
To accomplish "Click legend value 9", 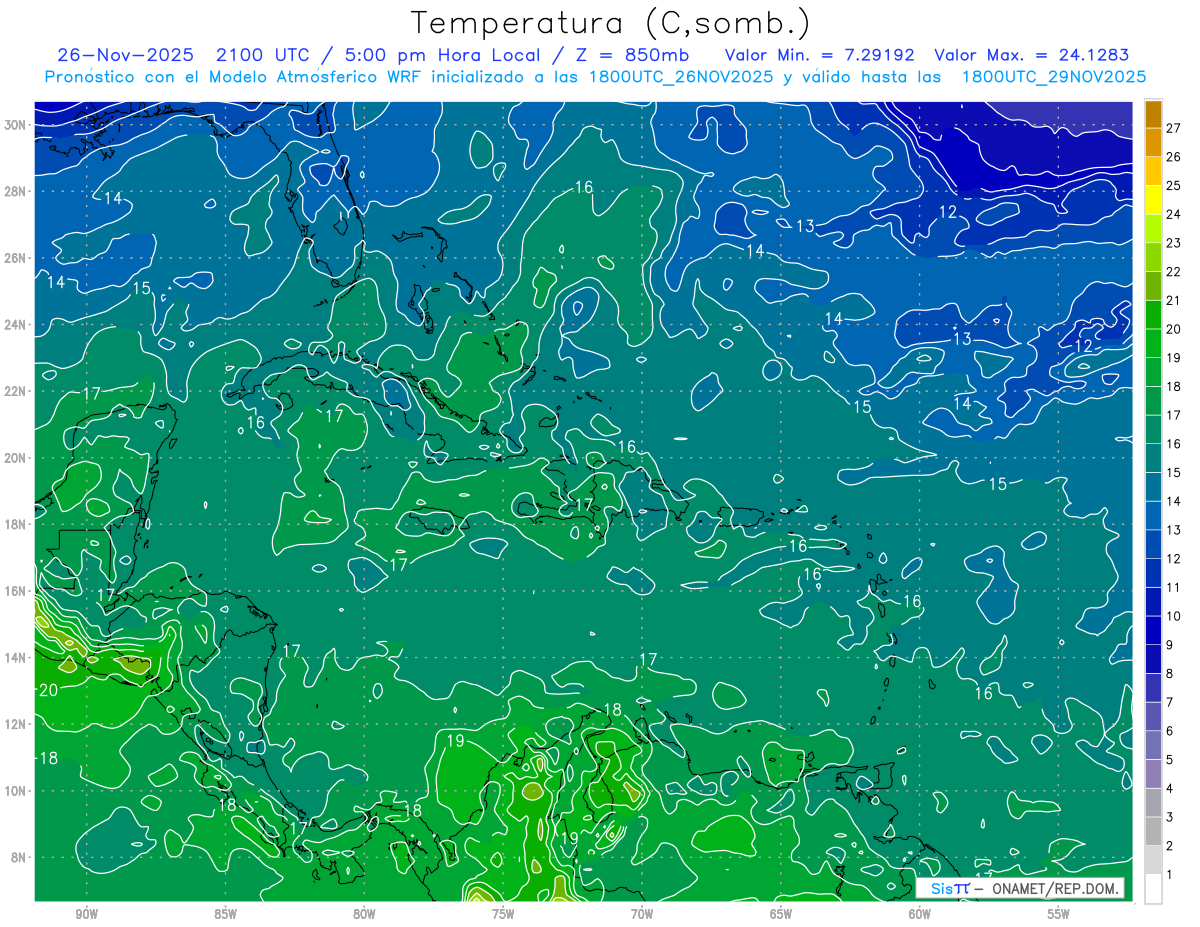I will tap(1169, 645).
